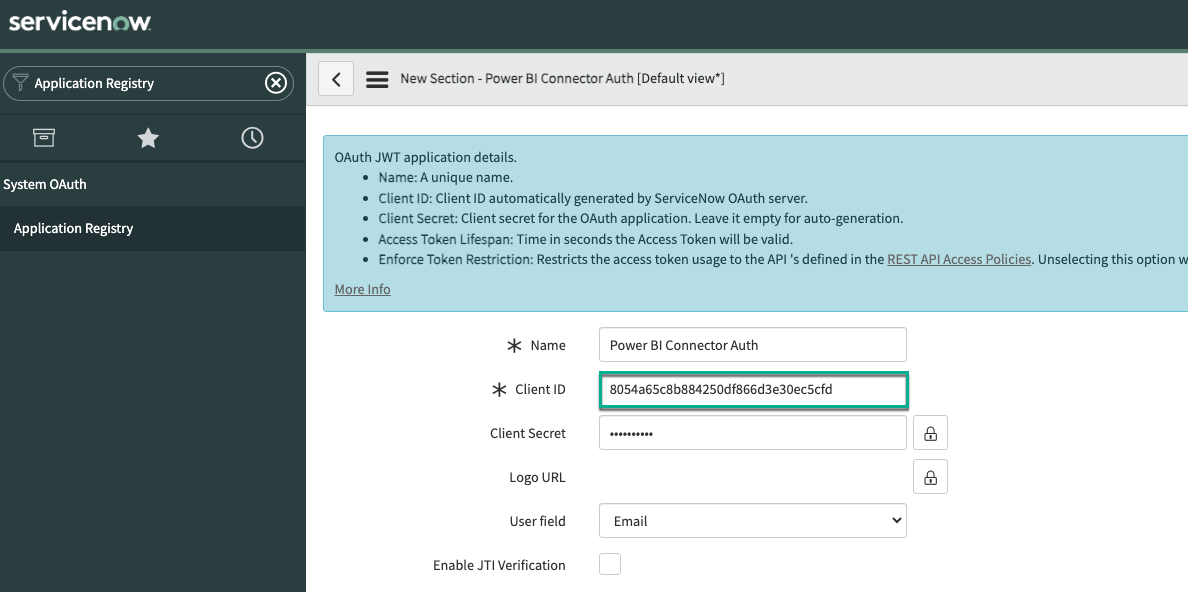Select the Client ID value field
Viewport: 1188px width, 592px height.
coord(752,389)
